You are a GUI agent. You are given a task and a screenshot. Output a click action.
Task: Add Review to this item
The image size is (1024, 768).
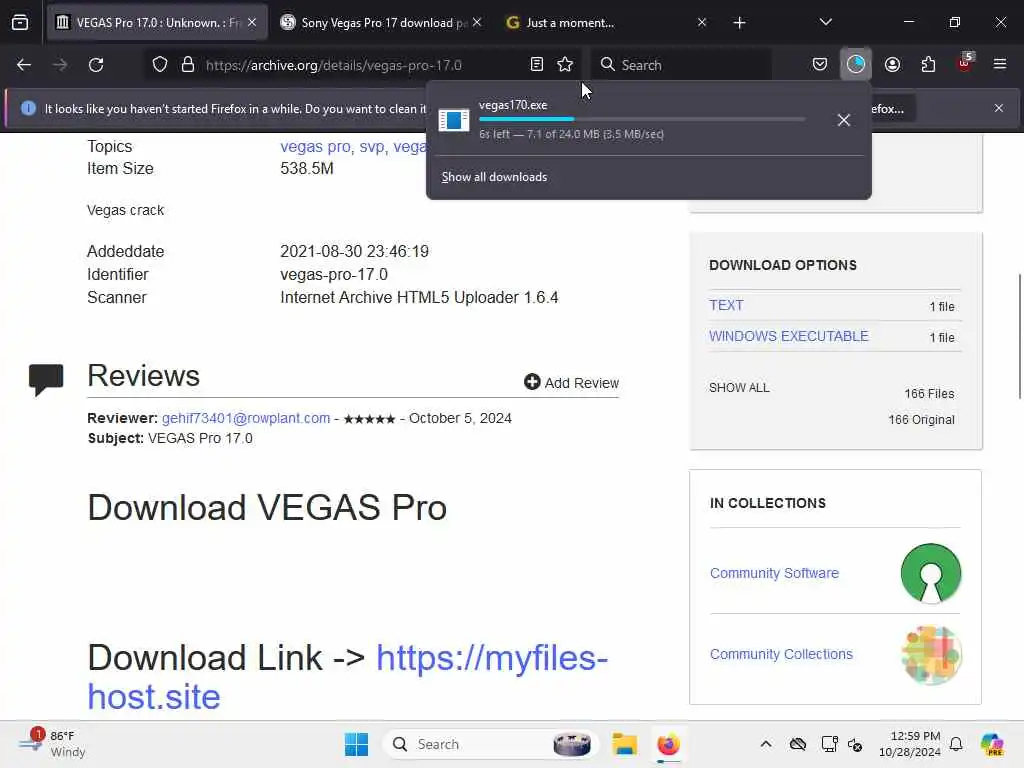point(571,383)
